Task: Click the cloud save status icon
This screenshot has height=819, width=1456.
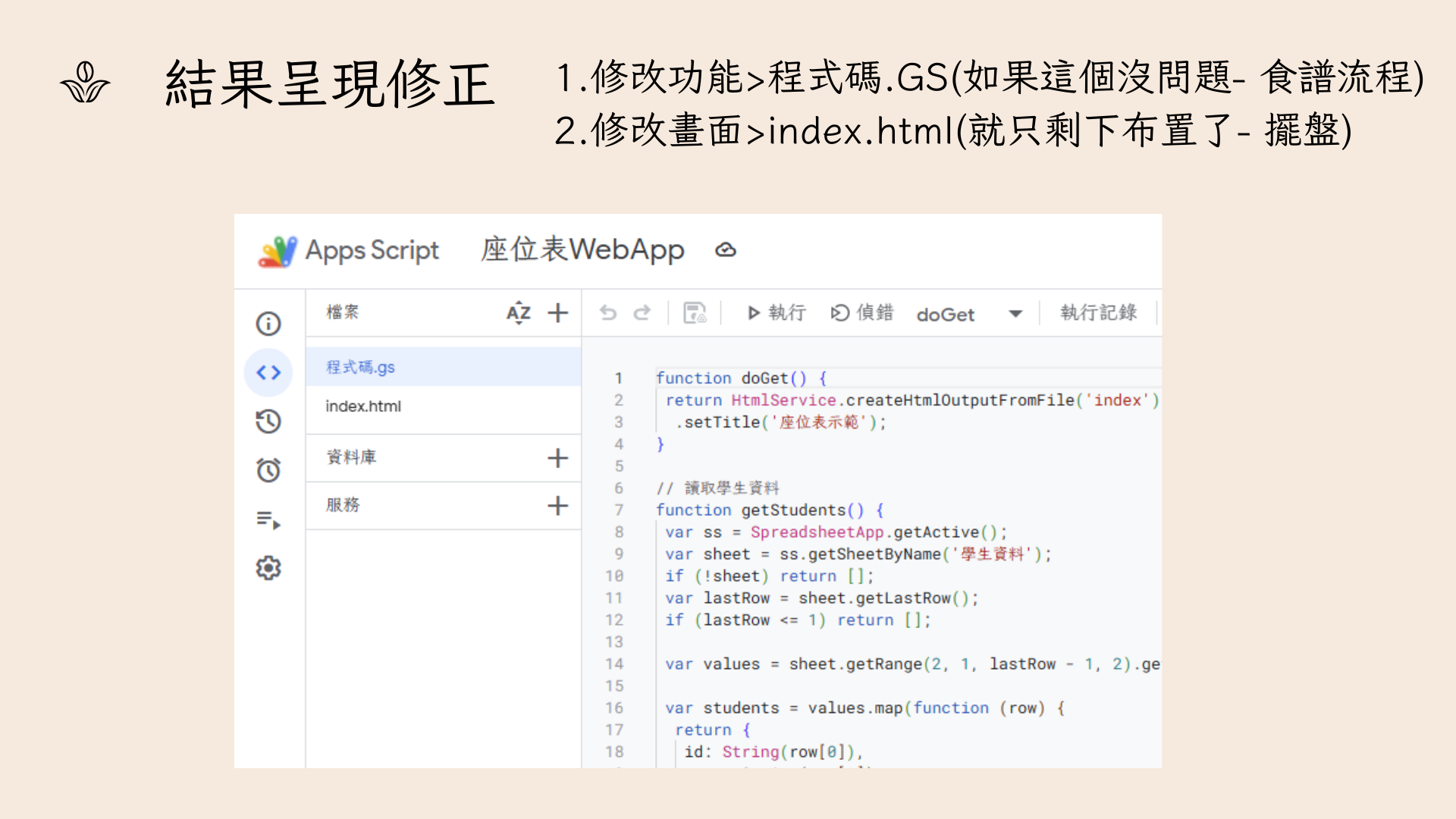Action: (726, 249)
